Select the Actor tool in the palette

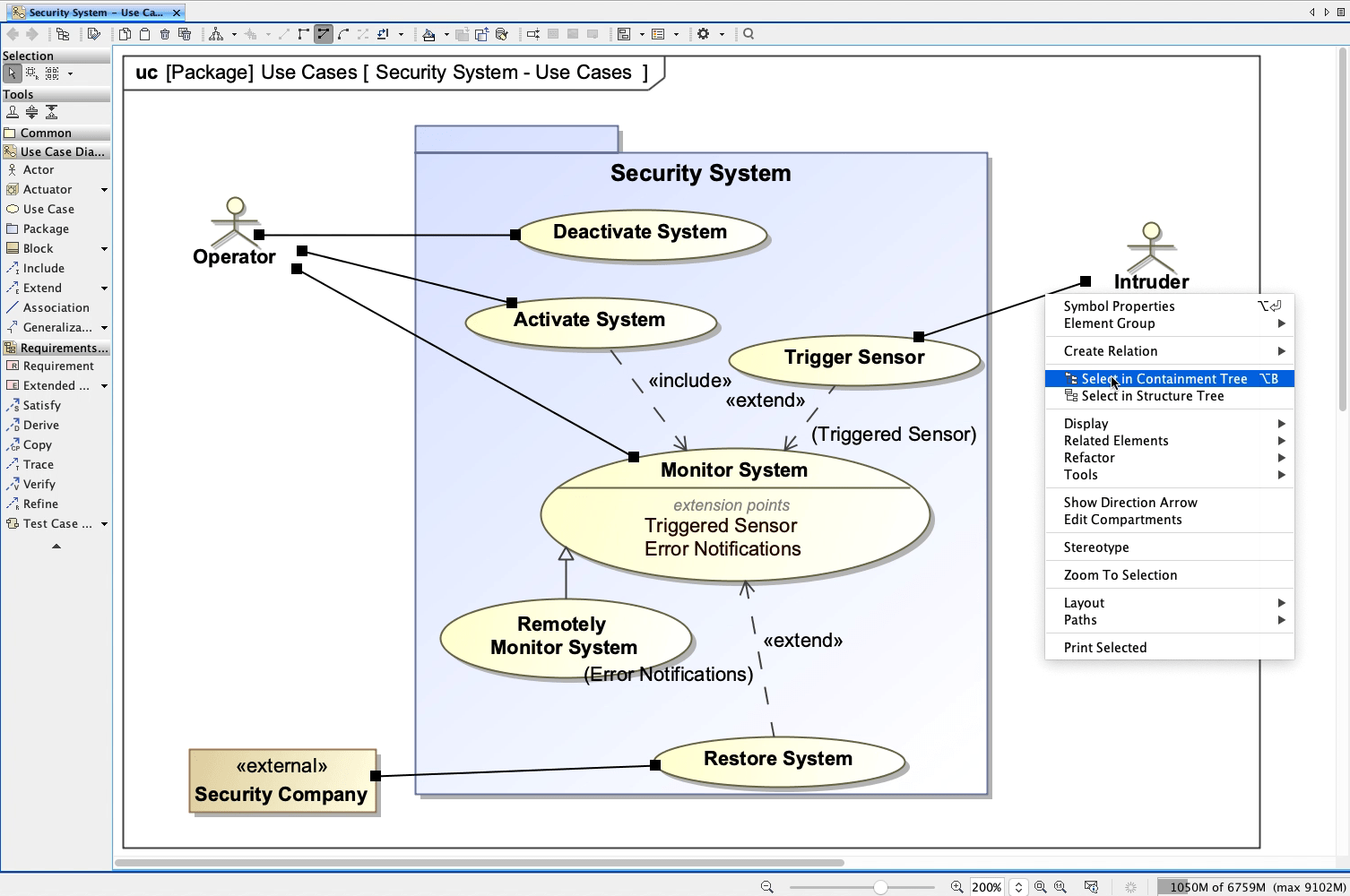[x=36, y=169]
